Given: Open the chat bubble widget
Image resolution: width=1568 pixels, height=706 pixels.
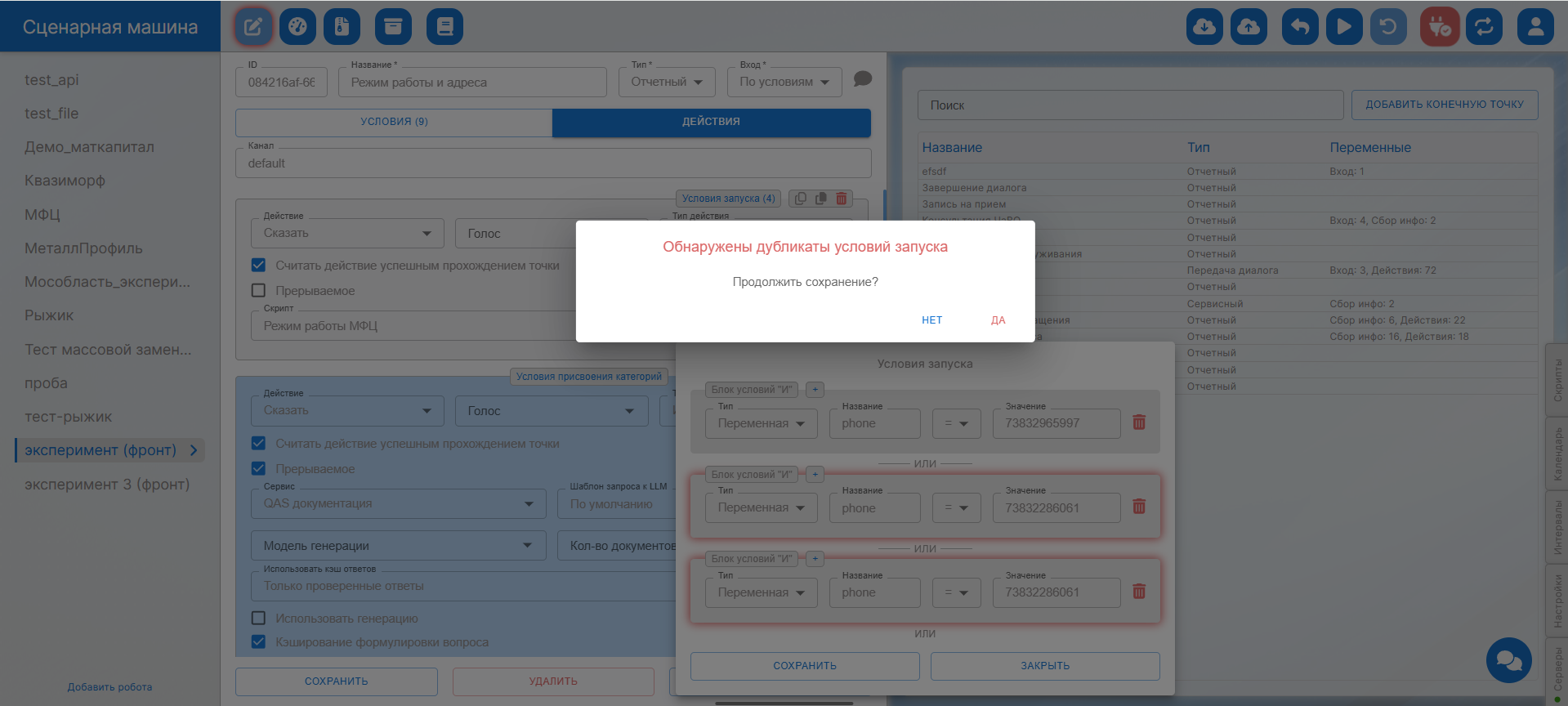Looking at the screenshot, I should pyautogui.click(x=1508, y=660).
